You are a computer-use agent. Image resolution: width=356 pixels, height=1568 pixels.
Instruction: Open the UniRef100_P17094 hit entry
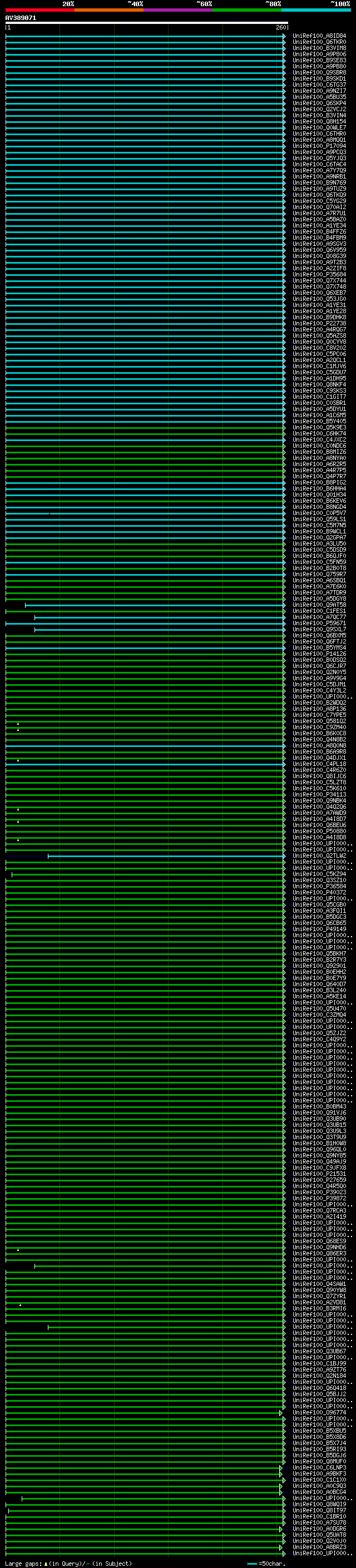319,146
